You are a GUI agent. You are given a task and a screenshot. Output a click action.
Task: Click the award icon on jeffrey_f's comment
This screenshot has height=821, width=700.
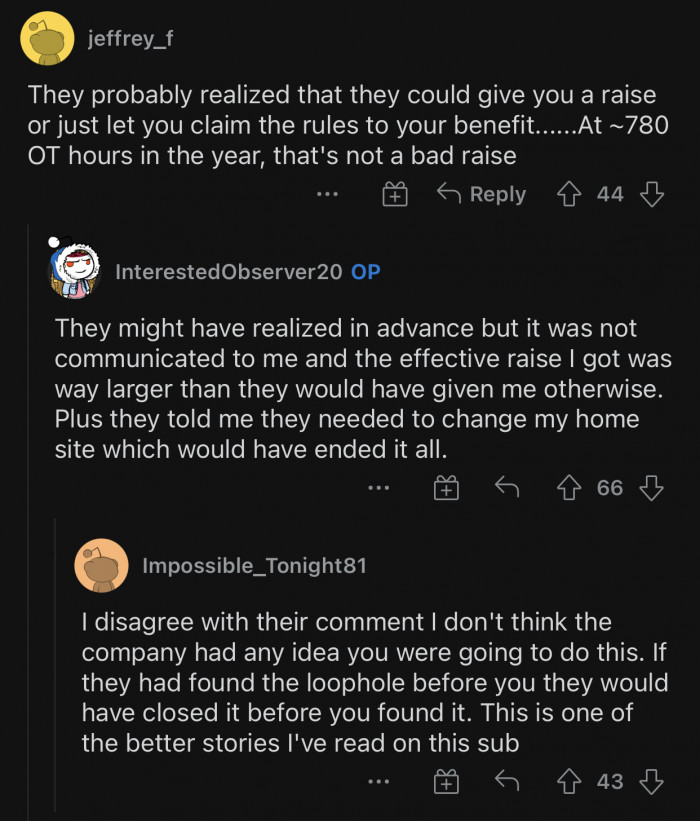(x=394, y=194)
